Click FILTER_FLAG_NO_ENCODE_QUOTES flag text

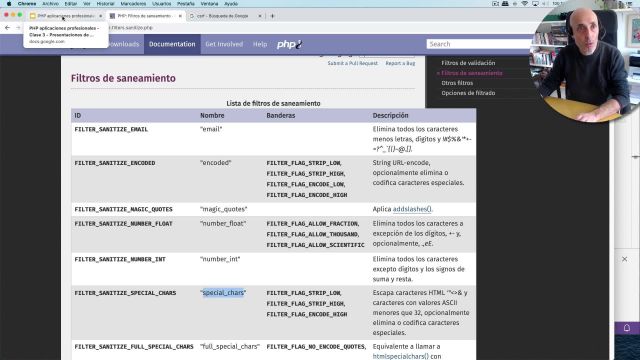click(316, 347)
